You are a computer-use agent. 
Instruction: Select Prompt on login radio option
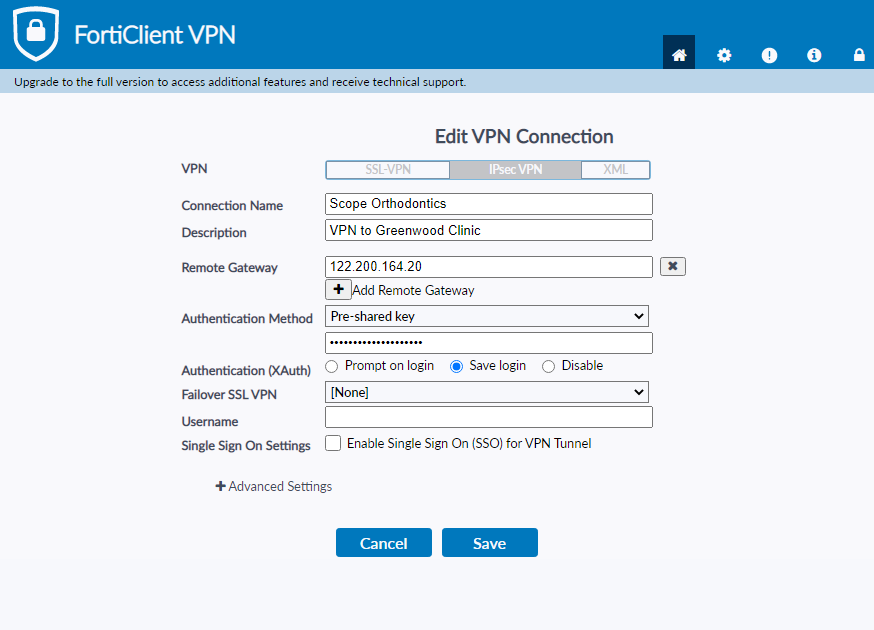[x=332, y=366]
